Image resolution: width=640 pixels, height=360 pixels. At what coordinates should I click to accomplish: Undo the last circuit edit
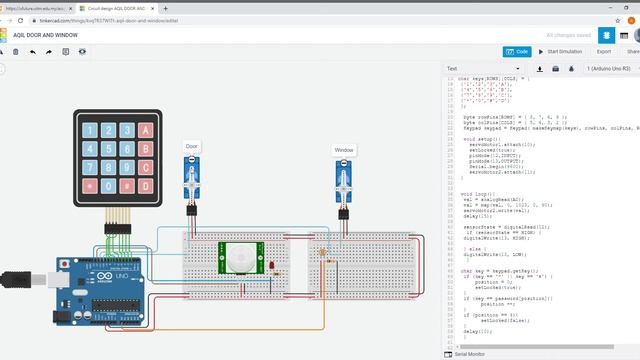[x=33, y=52]
